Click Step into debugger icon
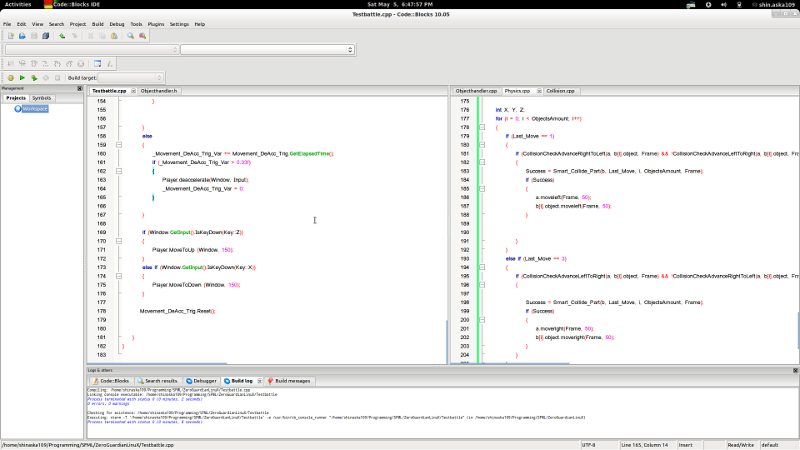 point(57,64)
